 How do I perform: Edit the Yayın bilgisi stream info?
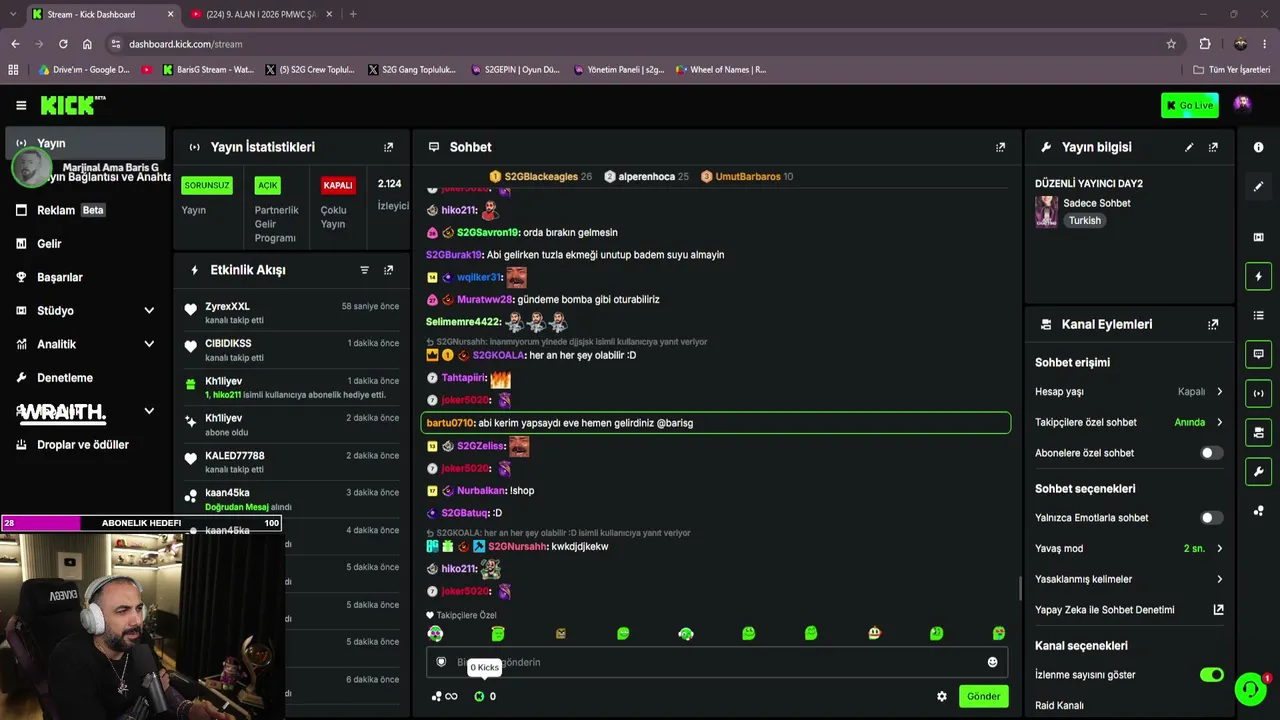pos(1189,147)
